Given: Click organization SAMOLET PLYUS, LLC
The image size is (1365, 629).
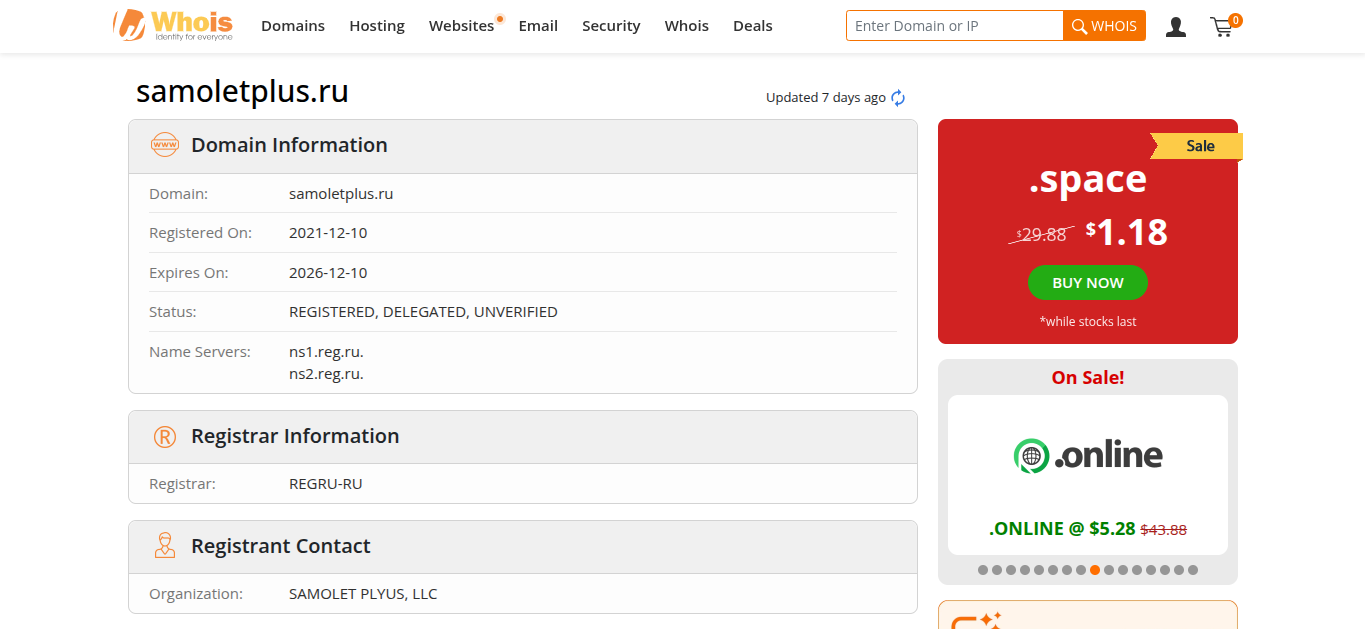Looking at the screenshot, I should [363, 594].
